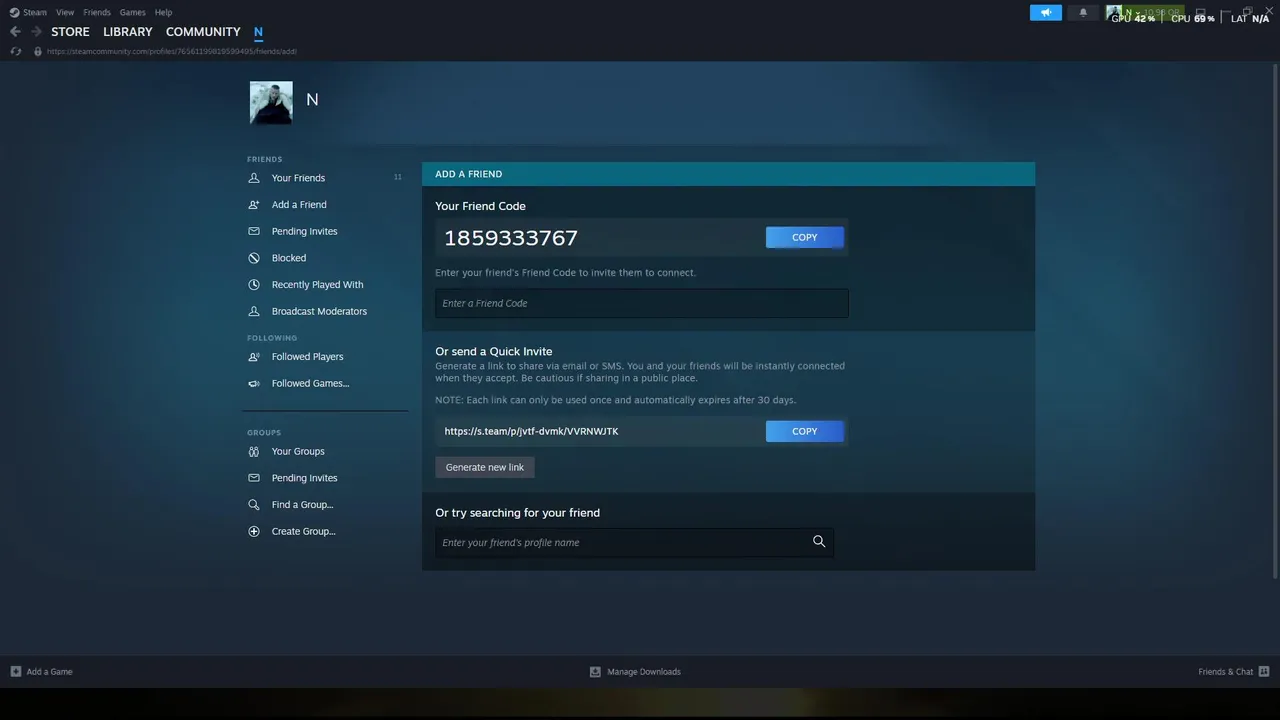This screenshot has width=1280, height=720.
Task: Go forward with the right arrow
Action: click(x=36, y=32)
